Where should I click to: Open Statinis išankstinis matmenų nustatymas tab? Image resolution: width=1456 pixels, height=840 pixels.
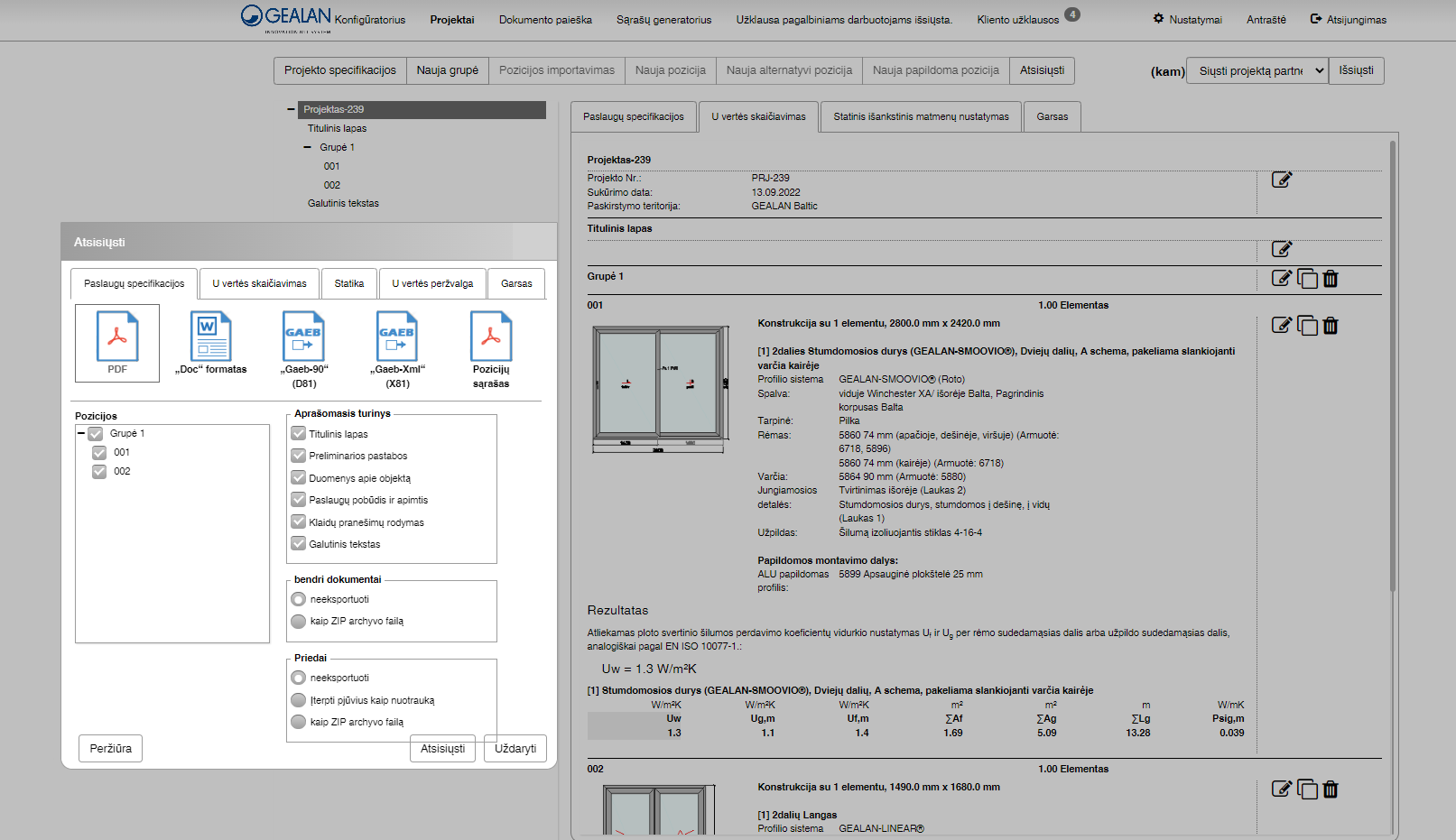point(922,116)
